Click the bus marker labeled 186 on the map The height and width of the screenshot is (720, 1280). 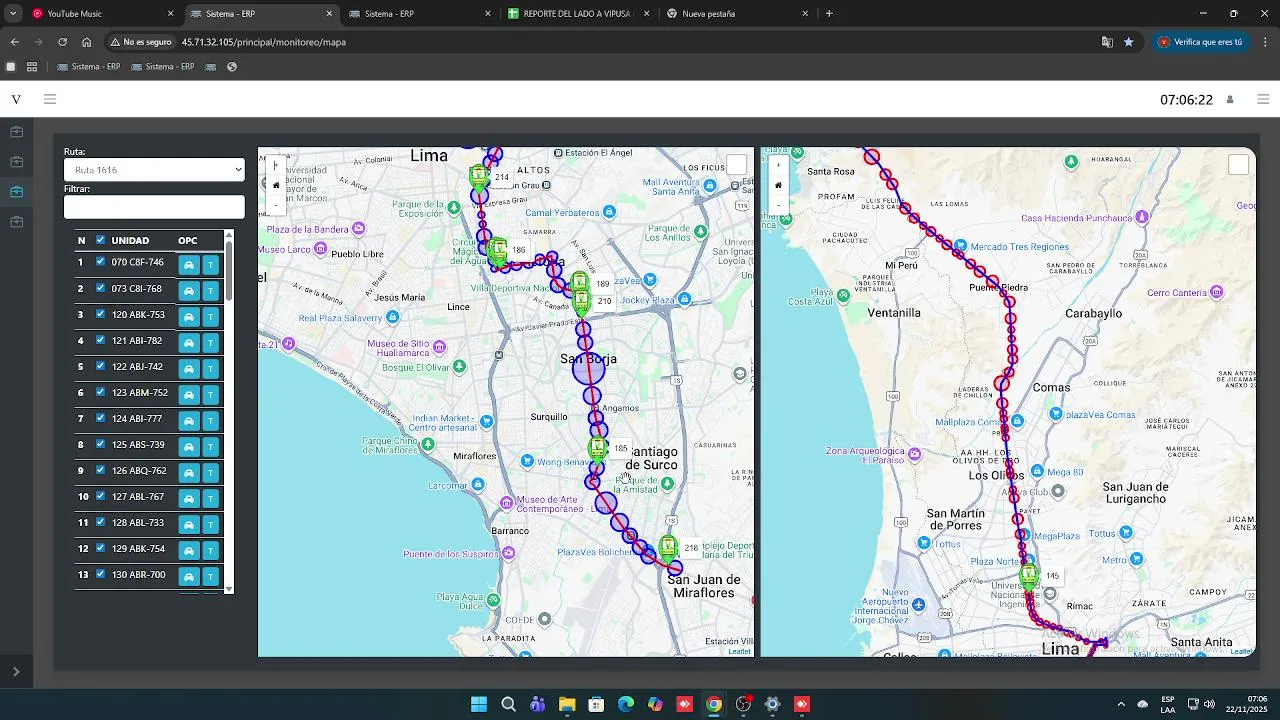[x=497, y=251]
